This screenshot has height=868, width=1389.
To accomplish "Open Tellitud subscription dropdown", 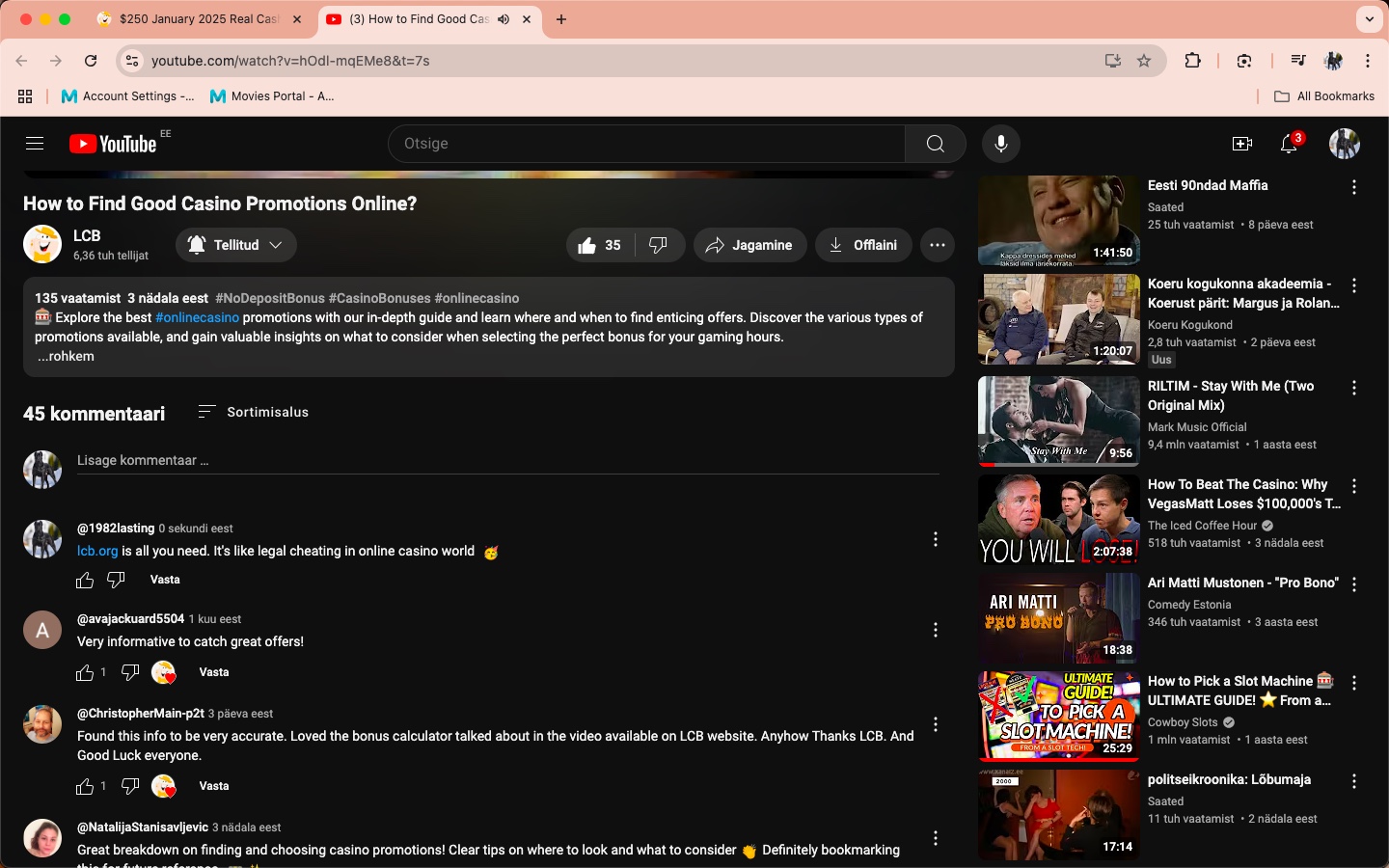I will tap(236, 245).
